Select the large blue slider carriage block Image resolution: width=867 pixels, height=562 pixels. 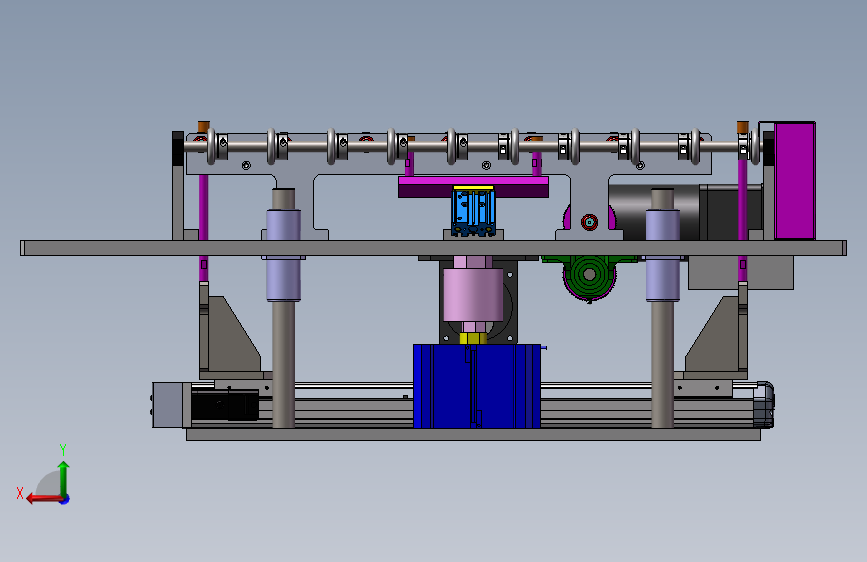click(x=477, y=386)
